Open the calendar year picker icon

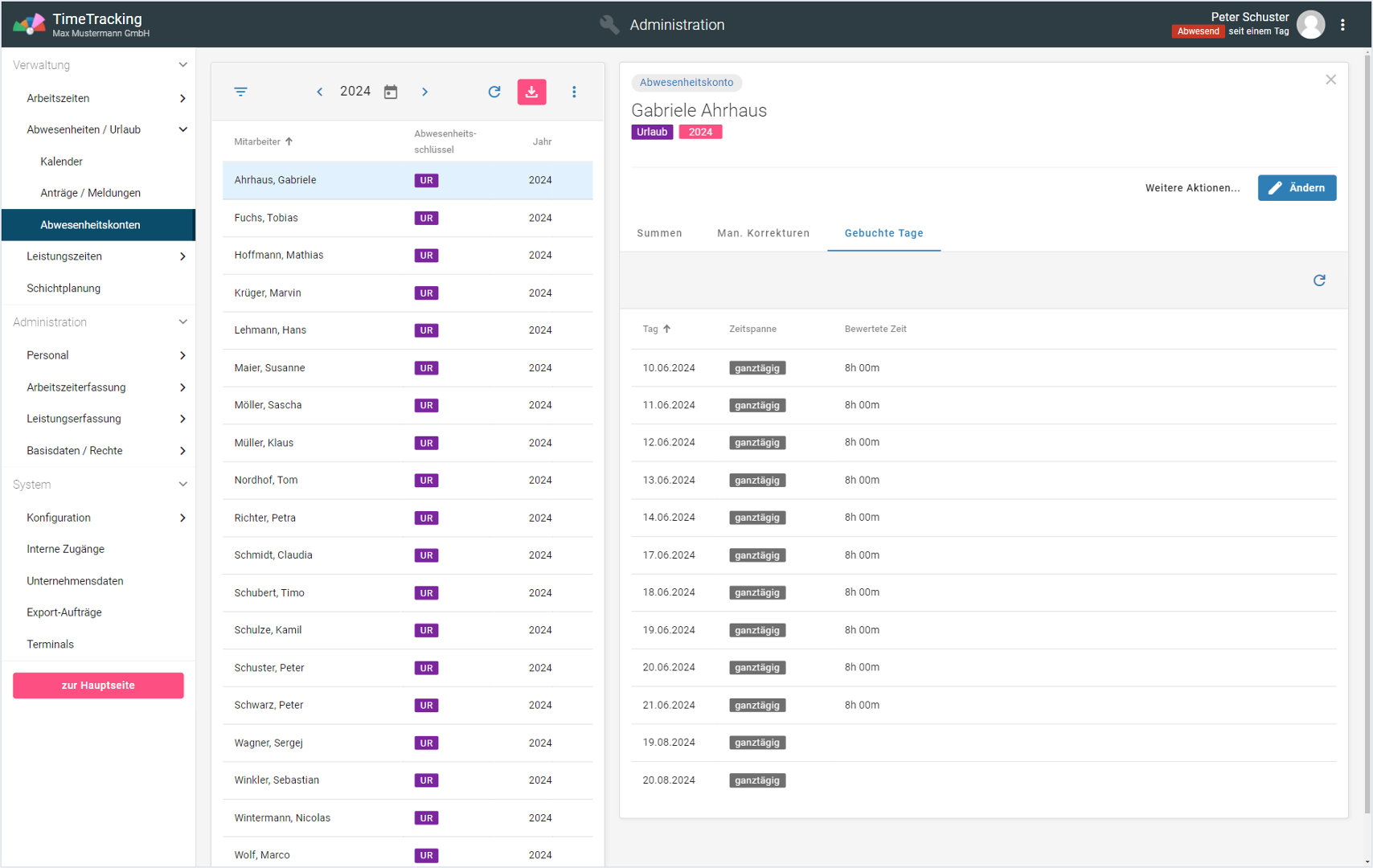[x=391, y=92]
